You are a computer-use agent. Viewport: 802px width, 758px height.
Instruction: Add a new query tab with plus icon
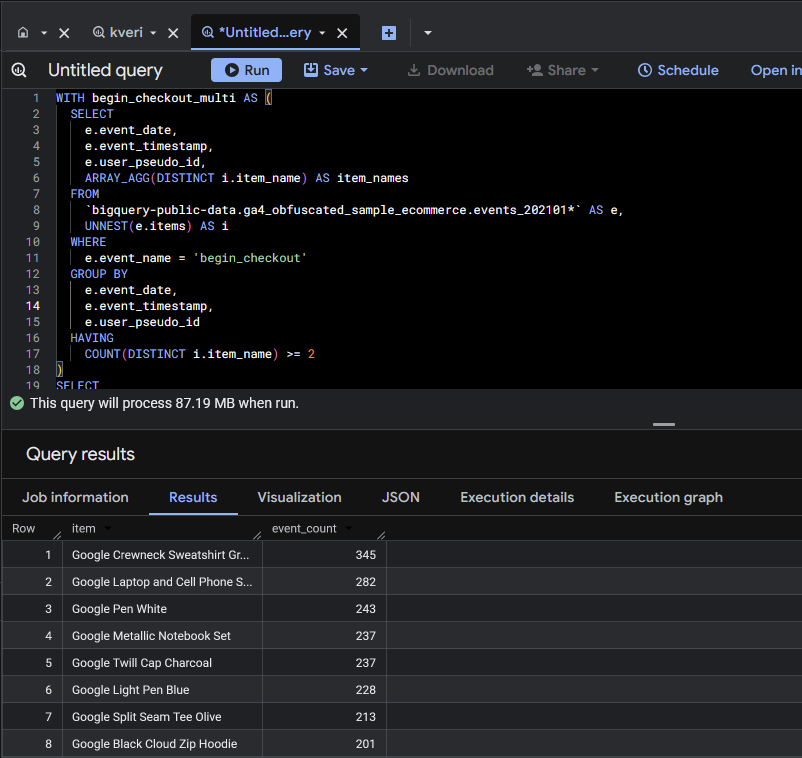[x=389, y=33]
